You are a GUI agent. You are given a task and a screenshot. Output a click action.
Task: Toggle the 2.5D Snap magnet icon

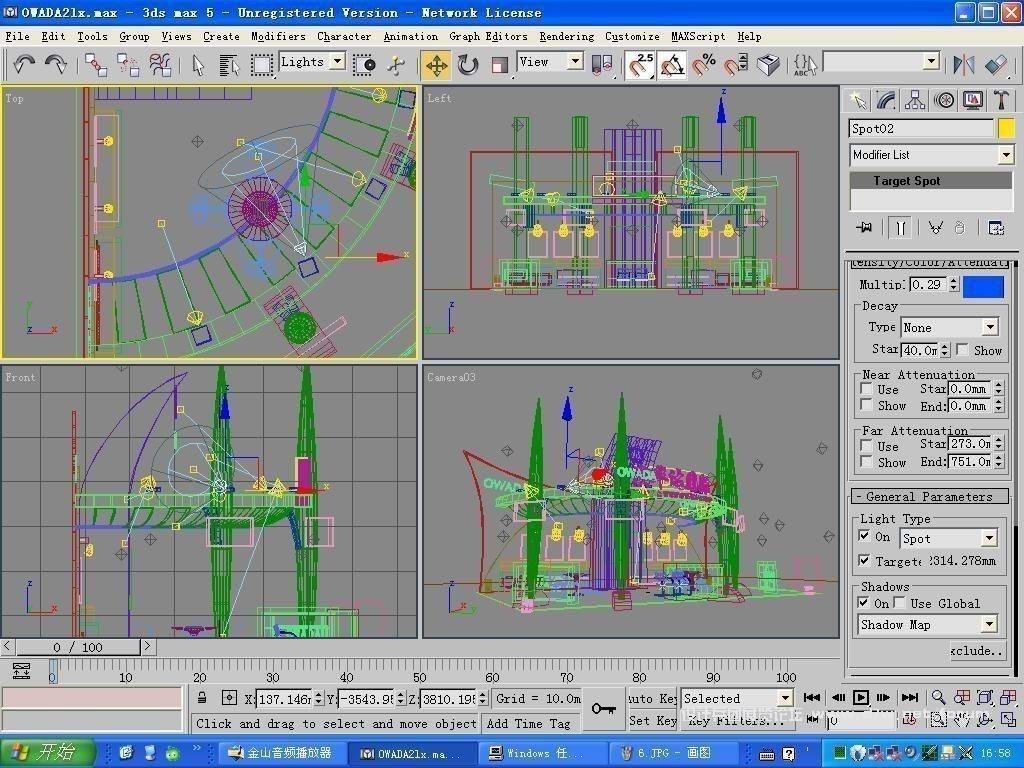coord(641,65)
